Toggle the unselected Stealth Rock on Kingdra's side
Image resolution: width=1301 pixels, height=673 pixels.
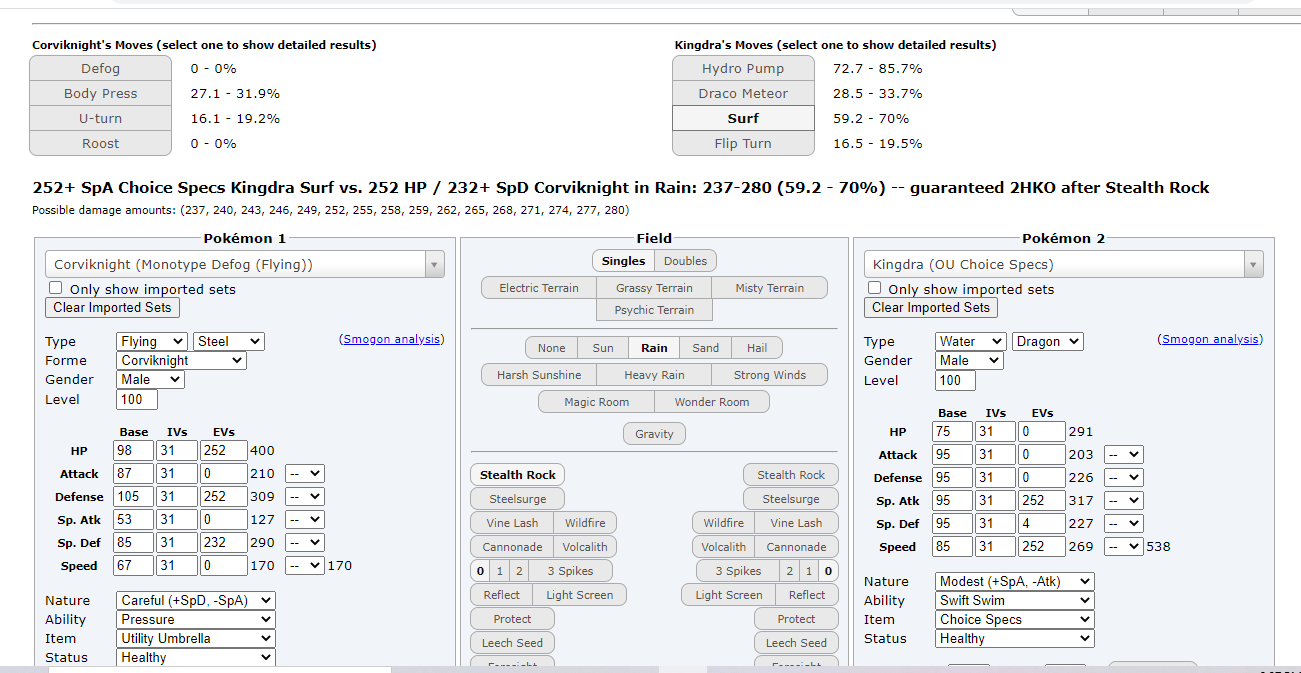pos(791,475)
